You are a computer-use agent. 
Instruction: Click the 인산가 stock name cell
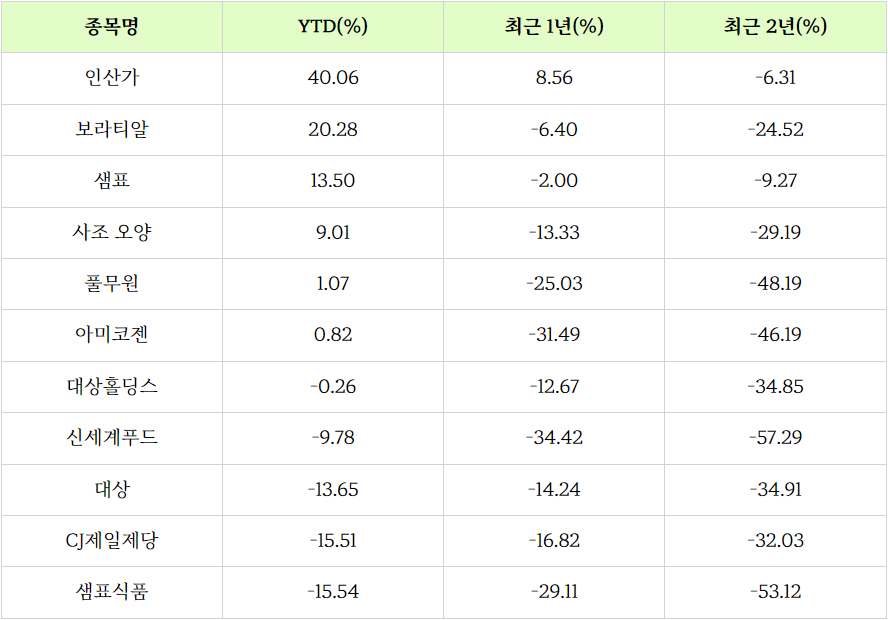point(112,78)
